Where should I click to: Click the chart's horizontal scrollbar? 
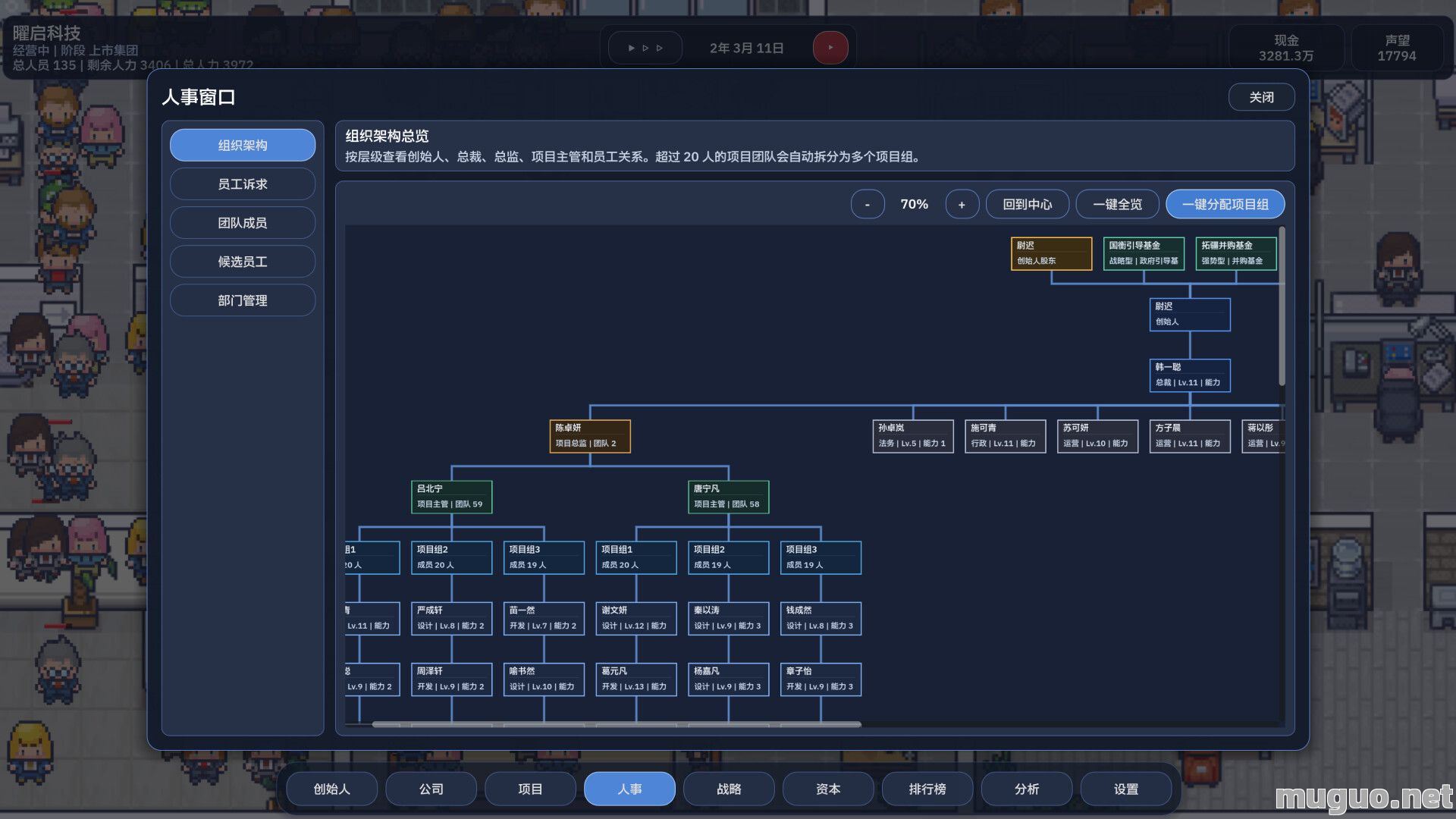point(617,724)
